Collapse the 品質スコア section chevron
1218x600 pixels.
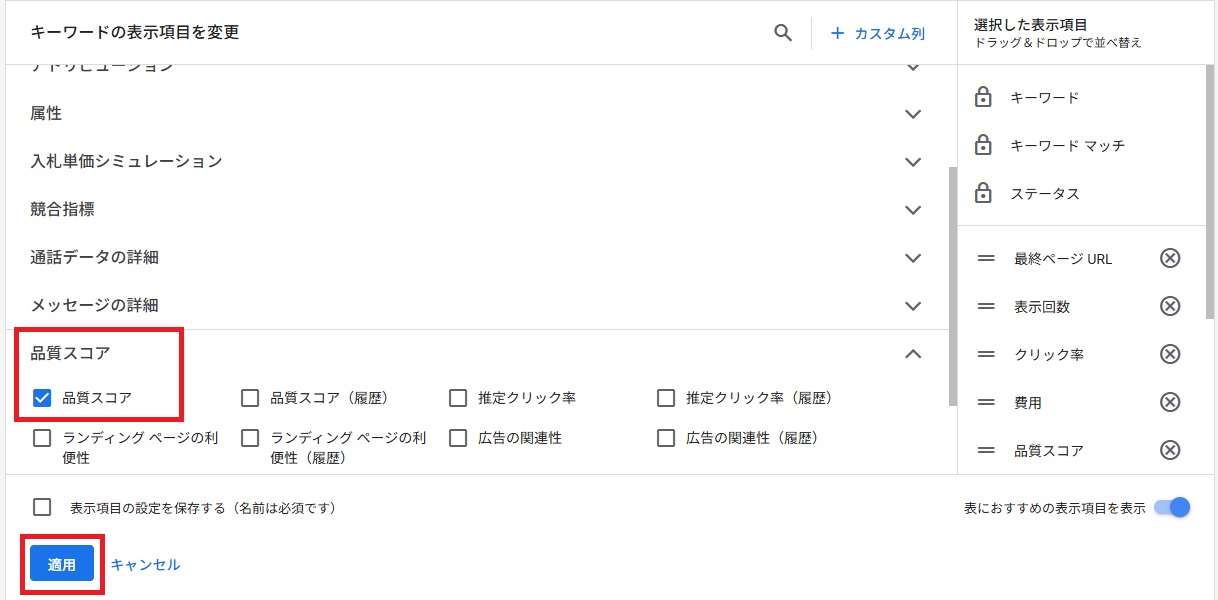coord(912,353)
